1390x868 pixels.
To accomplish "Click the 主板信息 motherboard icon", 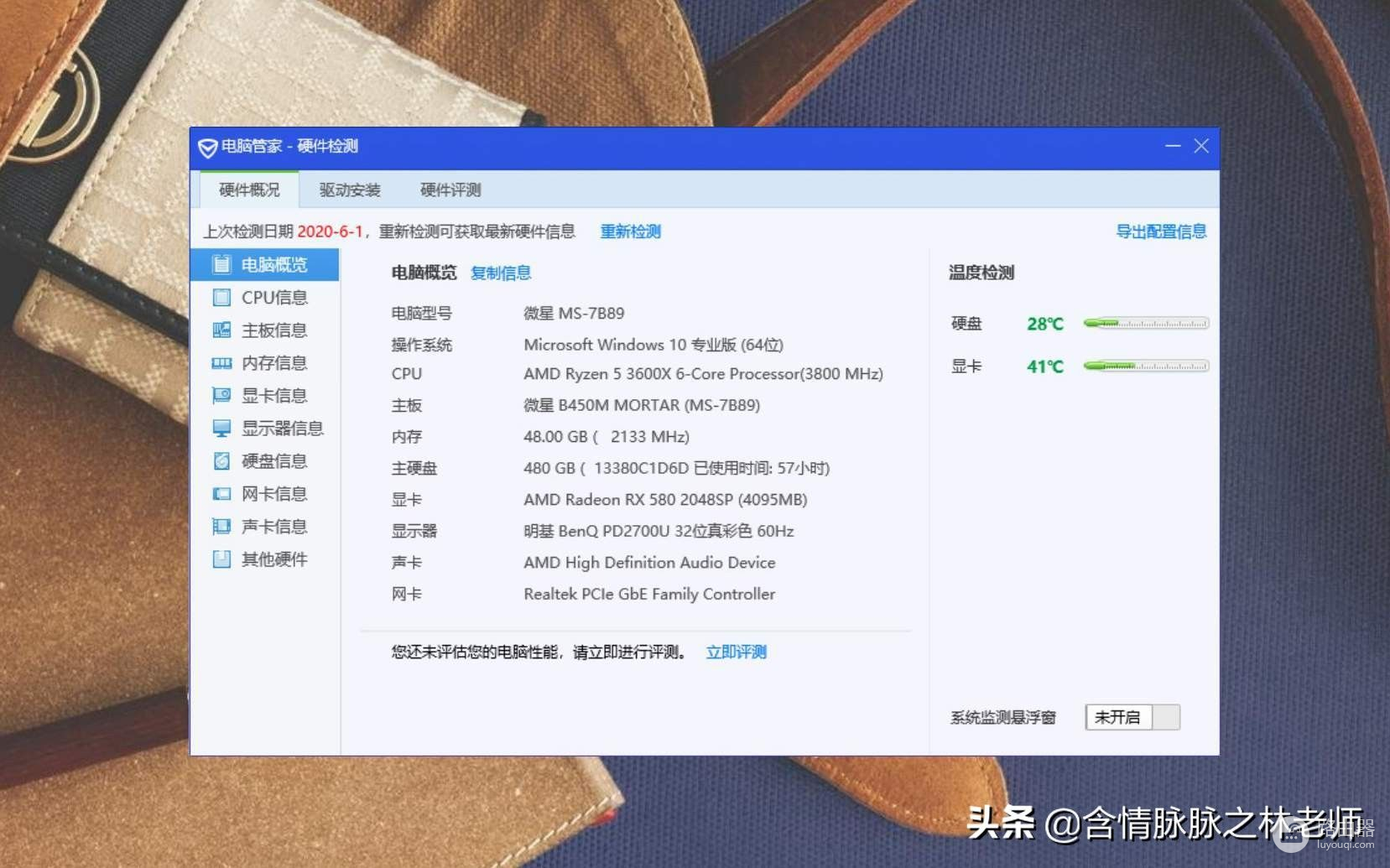I will [x=221, y=330].
